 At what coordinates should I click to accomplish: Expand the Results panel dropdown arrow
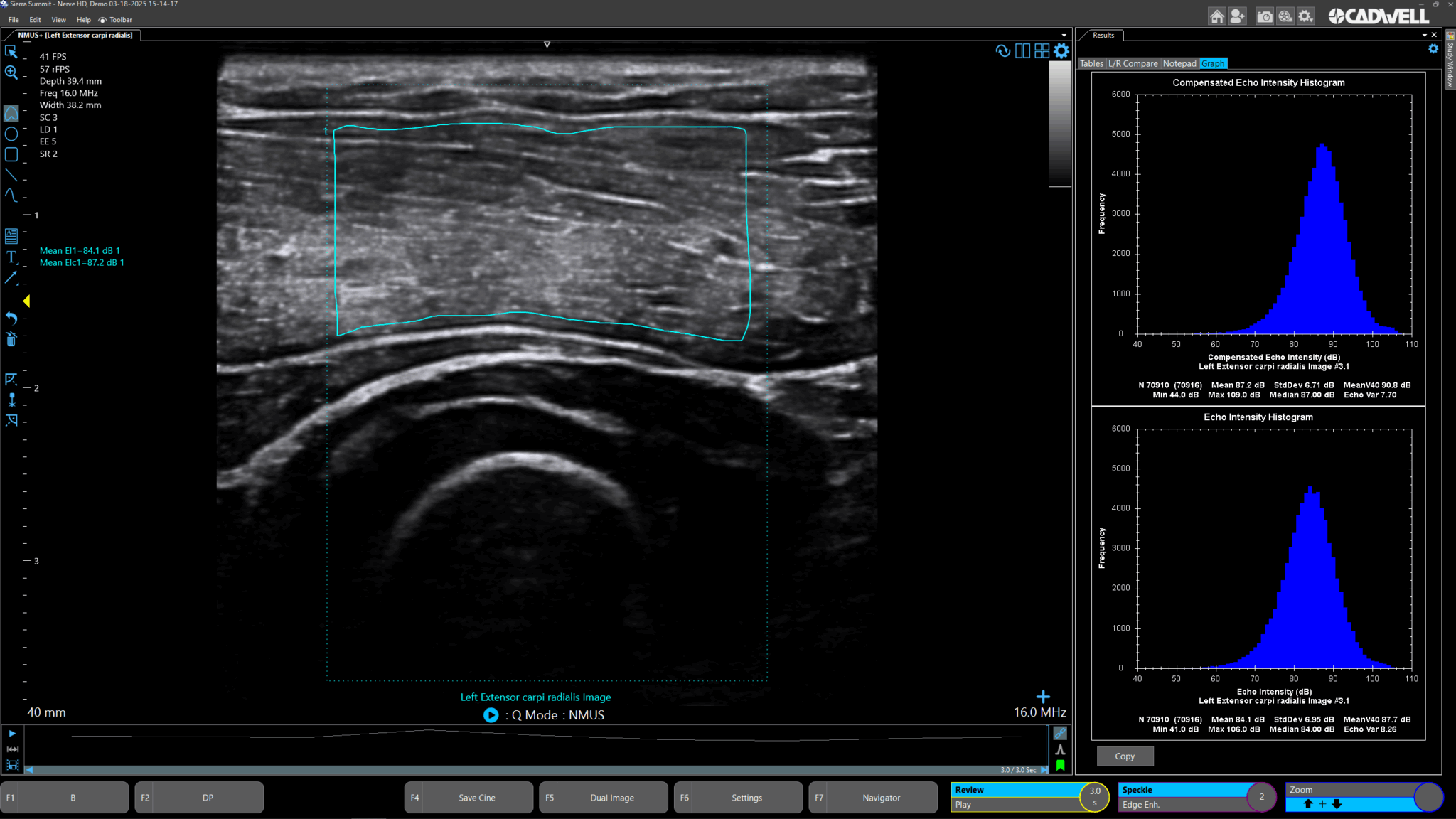(x=1424, y=35)
